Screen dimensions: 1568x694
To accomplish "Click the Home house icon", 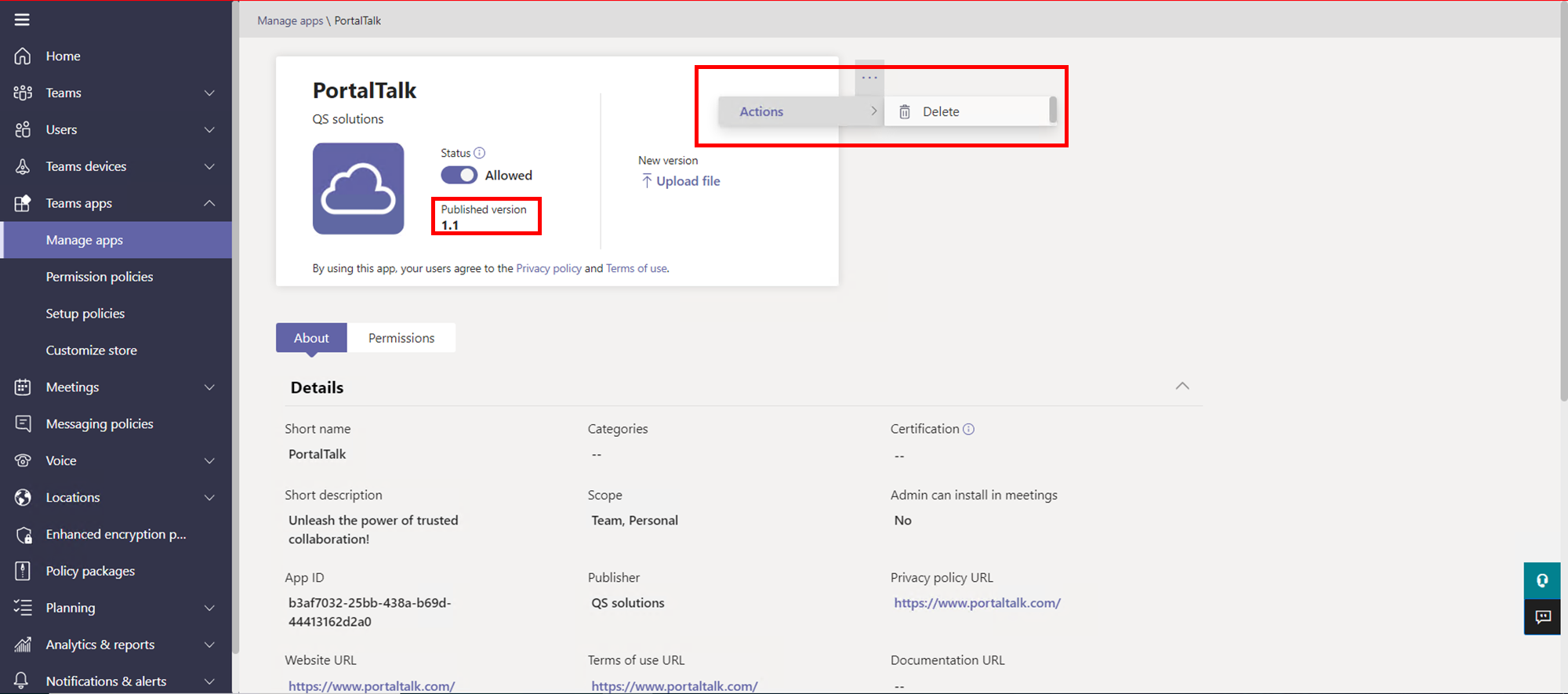I will pyautogui.click(x=23, y=56).
